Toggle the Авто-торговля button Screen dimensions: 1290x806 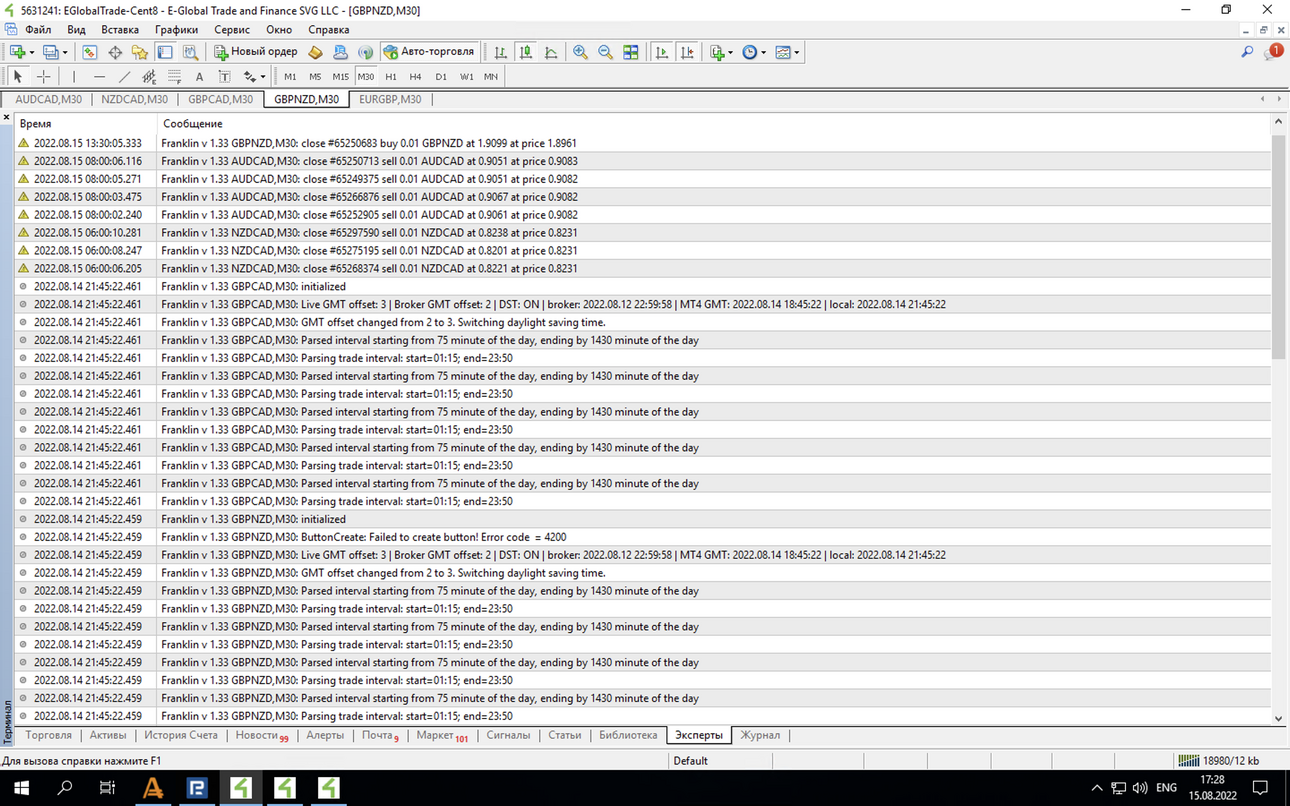point(428,52)
